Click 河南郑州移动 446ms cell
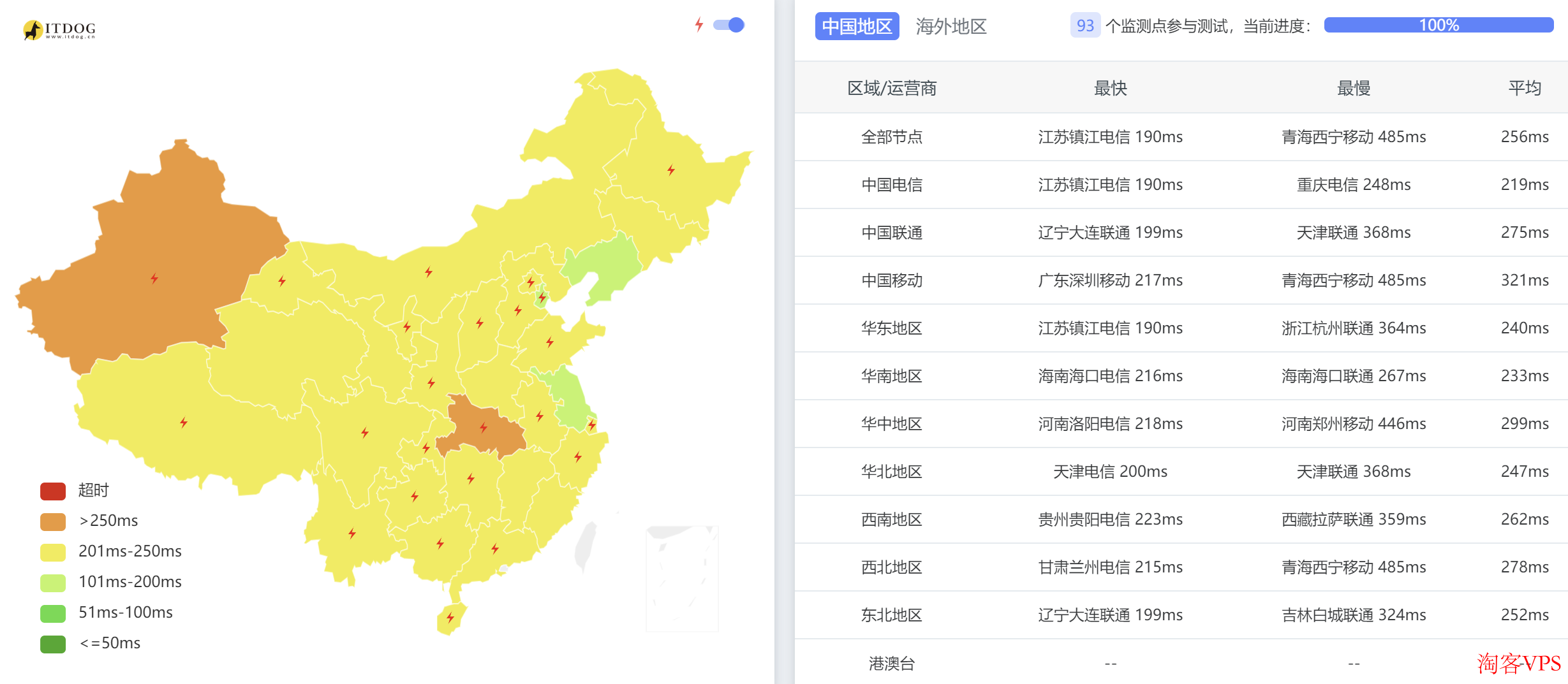 [1354, 423]
